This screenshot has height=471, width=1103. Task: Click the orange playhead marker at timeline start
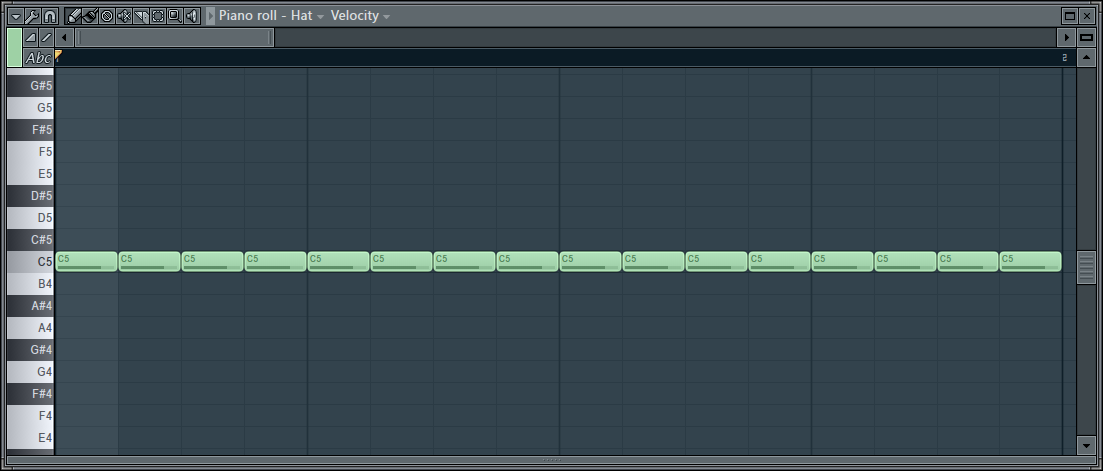click(x=58, y=54)
